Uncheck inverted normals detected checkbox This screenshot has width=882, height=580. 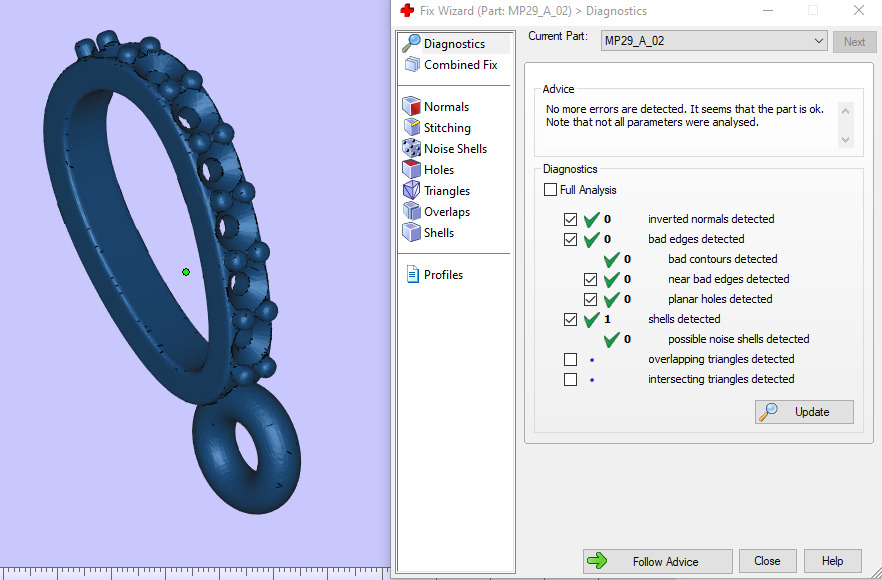coord(570,219)
